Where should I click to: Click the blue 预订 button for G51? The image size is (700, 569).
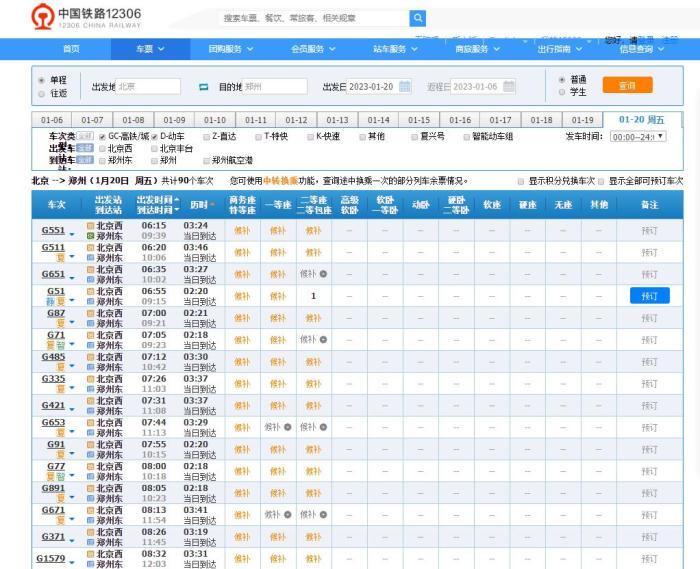tap(649, 296)
